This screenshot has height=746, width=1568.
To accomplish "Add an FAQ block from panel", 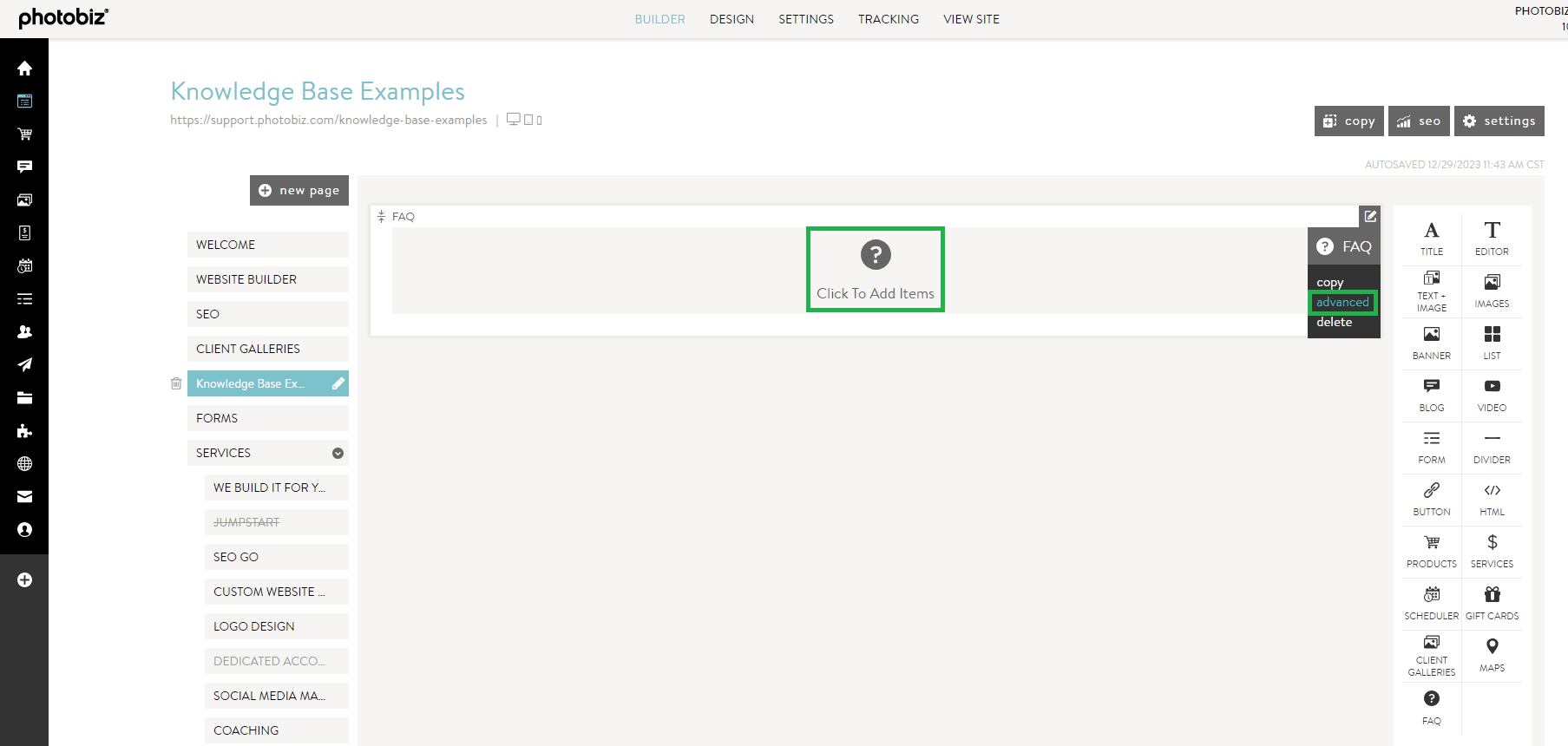I will (1432, 707).
